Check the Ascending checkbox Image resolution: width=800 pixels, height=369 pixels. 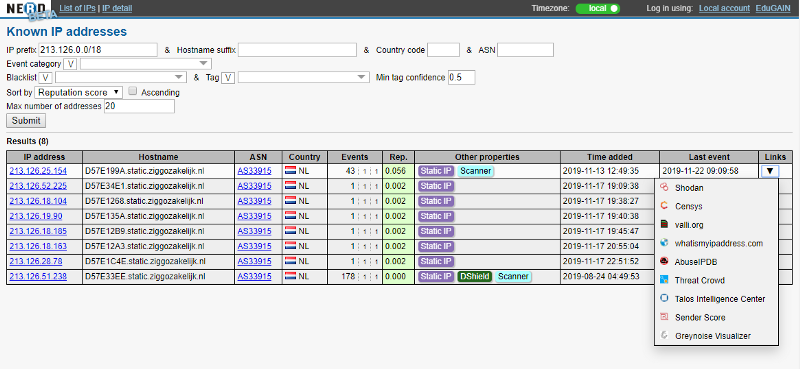coord(133,91)
